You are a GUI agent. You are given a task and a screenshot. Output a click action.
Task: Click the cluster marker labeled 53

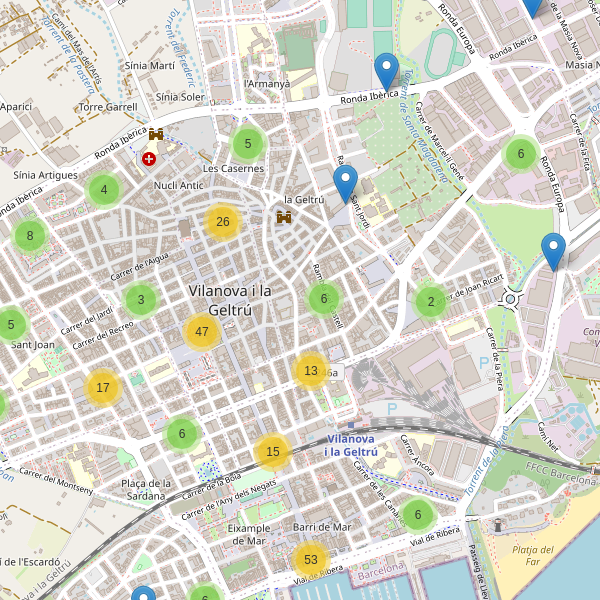[x=311, y=560]
